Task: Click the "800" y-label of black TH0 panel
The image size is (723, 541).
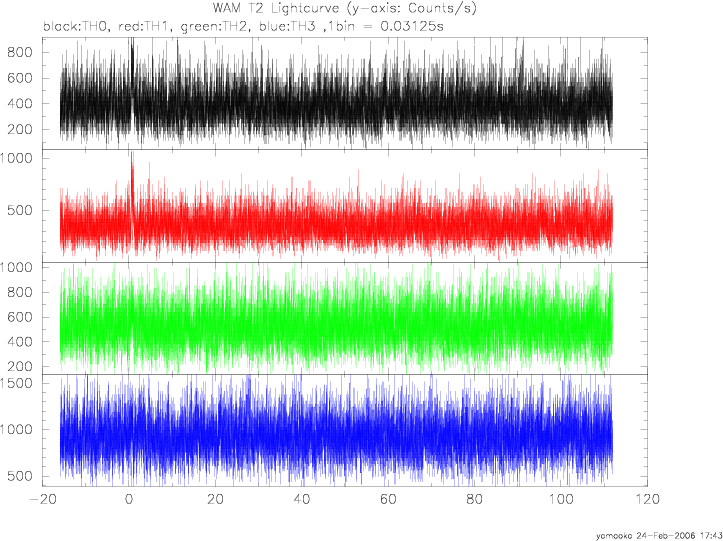Action: [20, 53]
